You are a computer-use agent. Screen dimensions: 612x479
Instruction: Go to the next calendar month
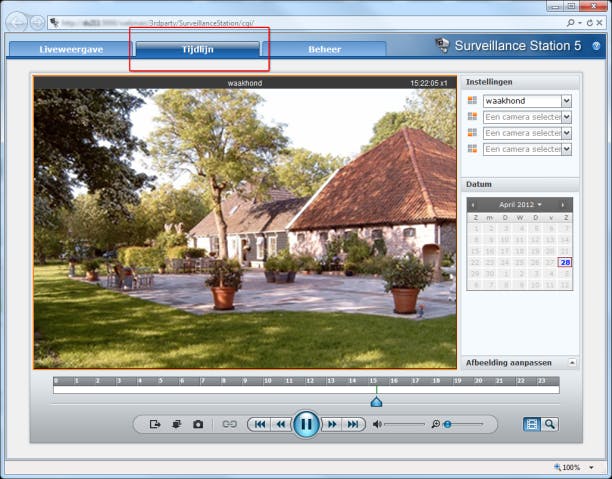click(562, 205)
